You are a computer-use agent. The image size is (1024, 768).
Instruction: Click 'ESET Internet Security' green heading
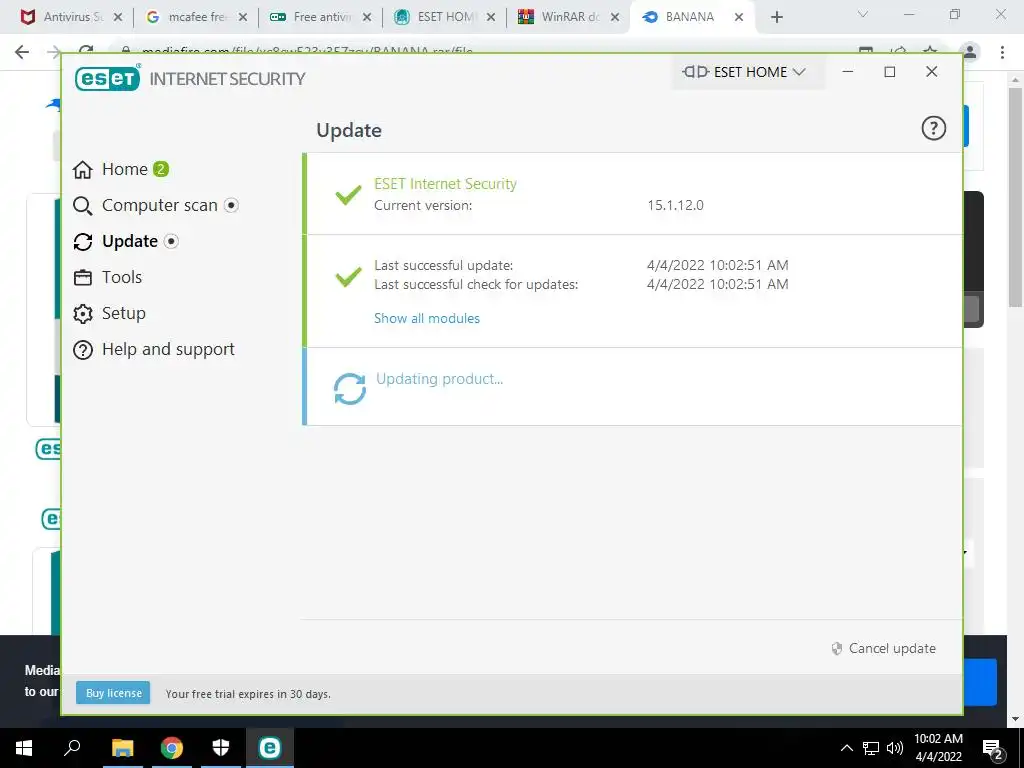pyautogui.click(x=445, y=184)
